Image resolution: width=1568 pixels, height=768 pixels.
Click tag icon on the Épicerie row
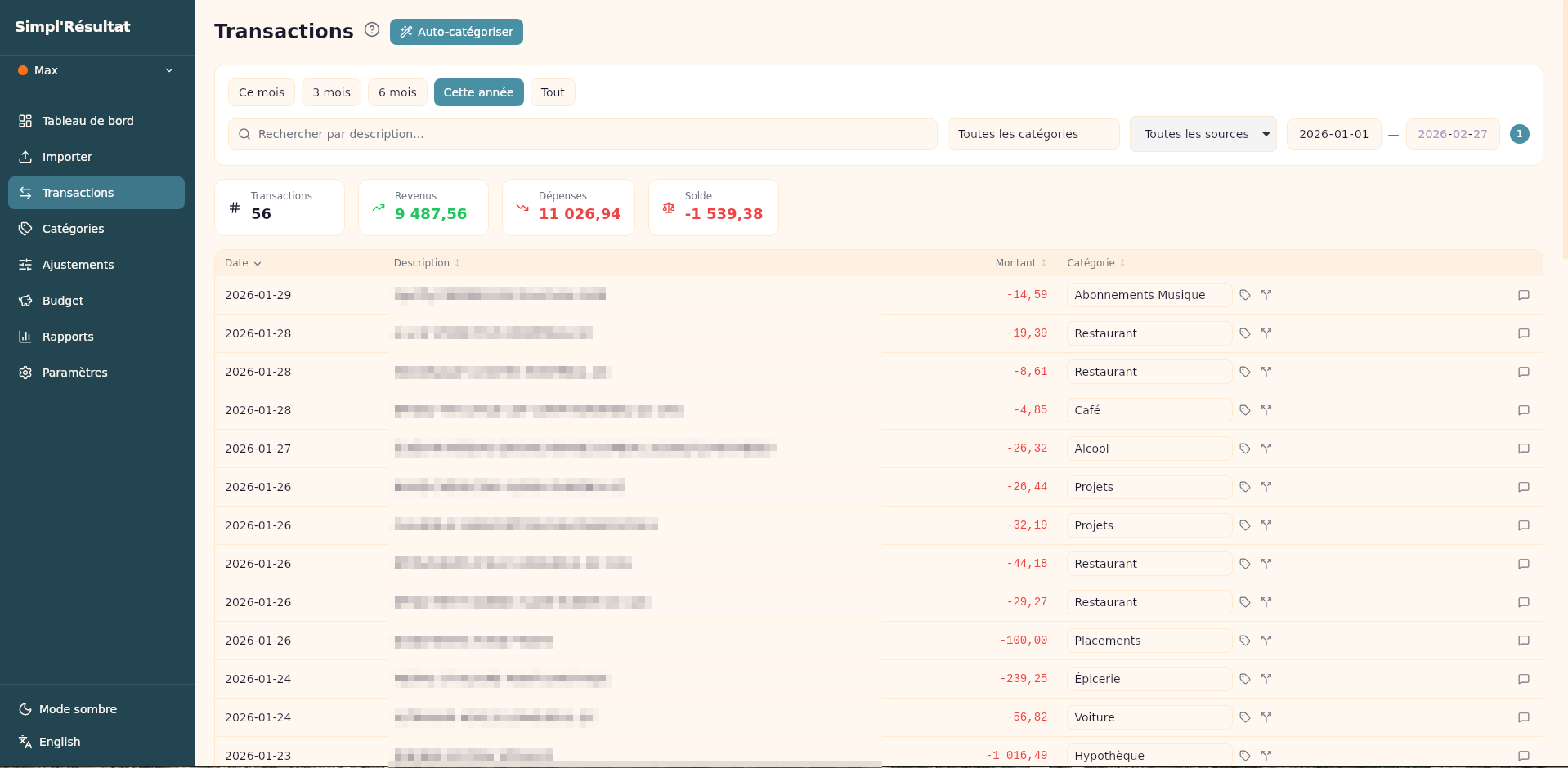point(1244,679)
